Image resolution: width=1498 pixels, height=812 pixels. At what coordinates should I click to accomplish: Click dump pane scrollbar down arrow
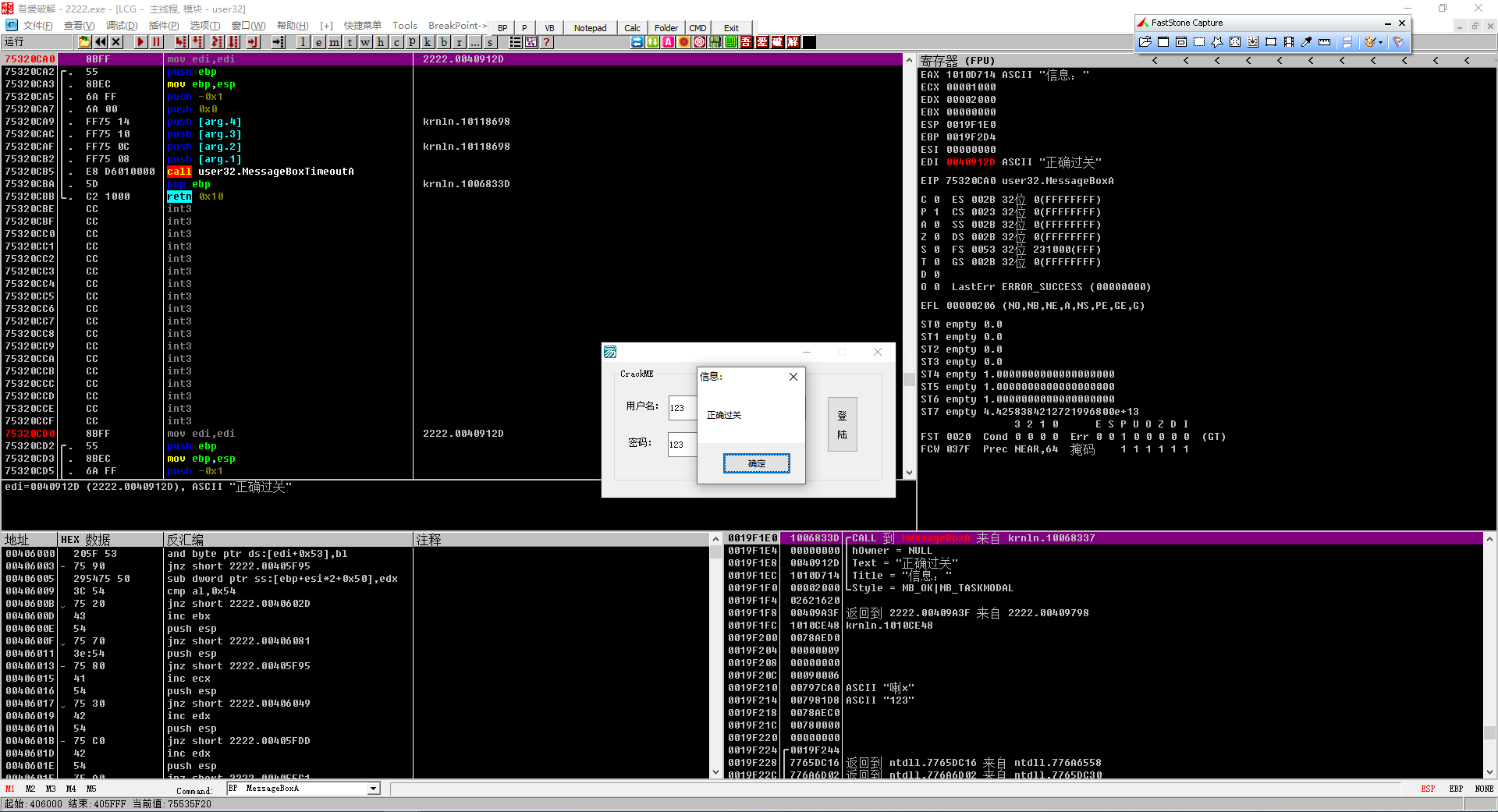[x=716, y=772]
